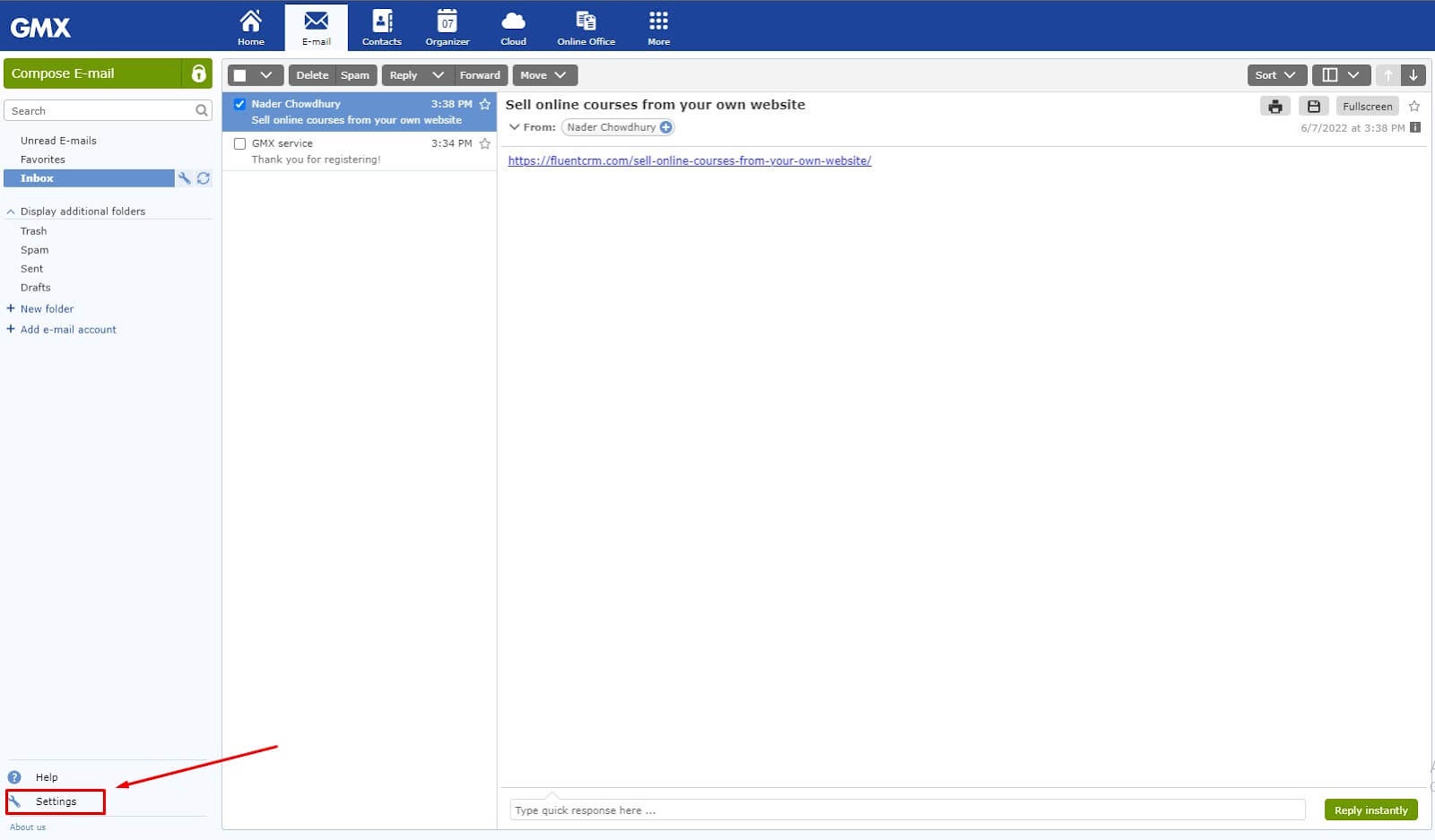This screenshot has width=1435, height=840.
Task: Click the Reply button
Action: 404,75
